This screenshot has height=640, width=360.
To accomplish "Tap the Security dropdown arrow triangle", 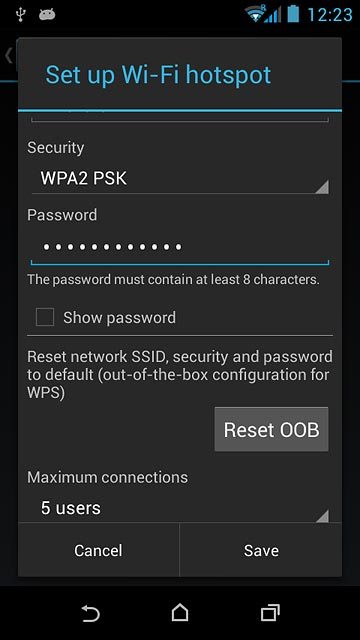I will point(322,187).
